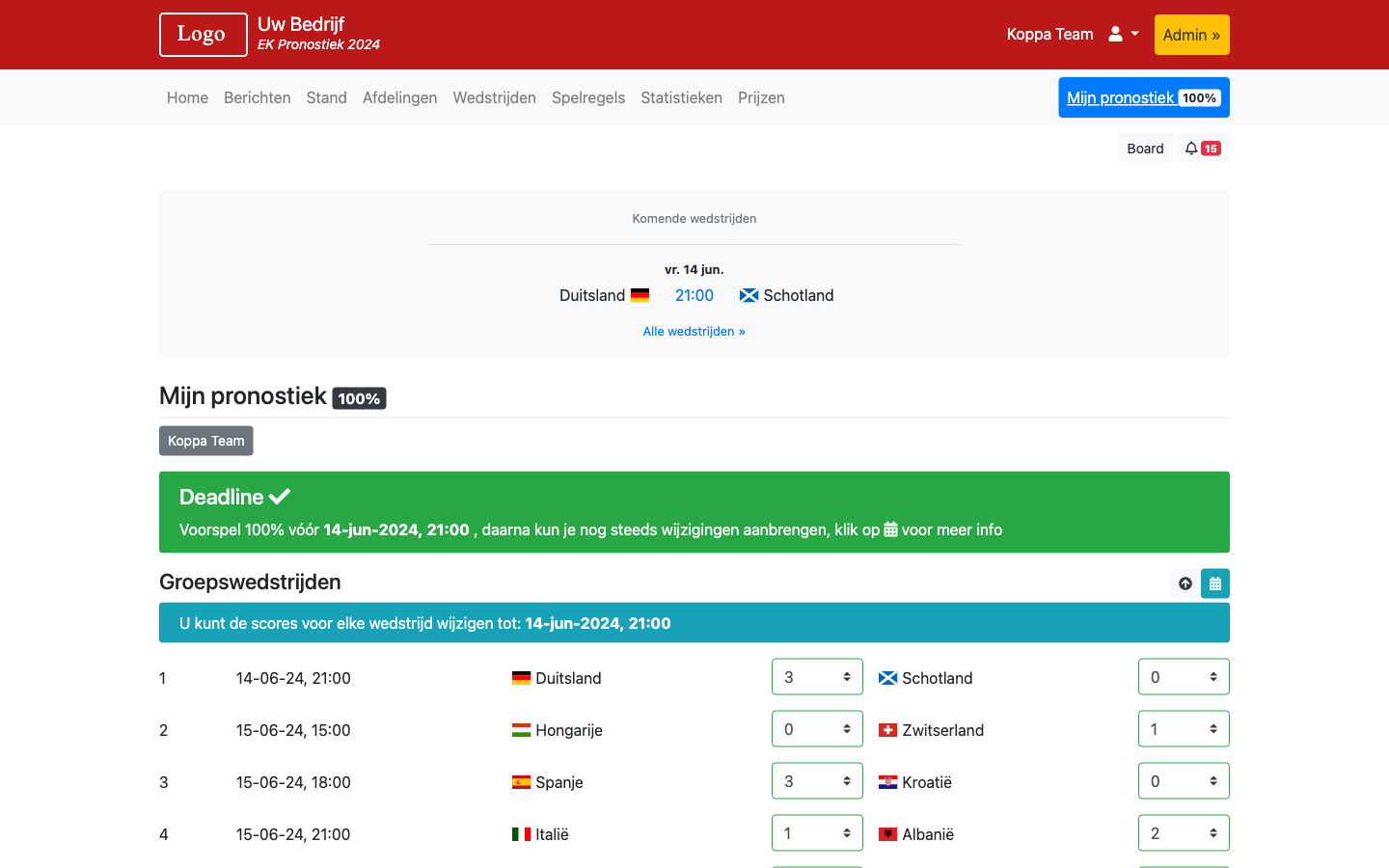Click the Koppa Team name in header
The height and width of the screenshot is (868, 1389).
[x=1049, y=34]
